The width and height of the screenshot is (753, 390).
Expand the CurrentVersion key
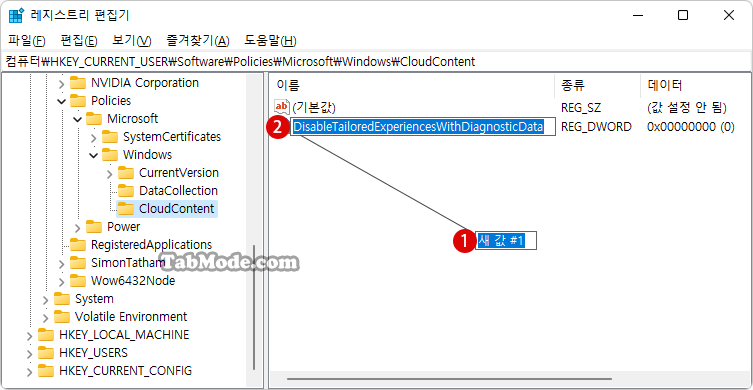point(110,173)
